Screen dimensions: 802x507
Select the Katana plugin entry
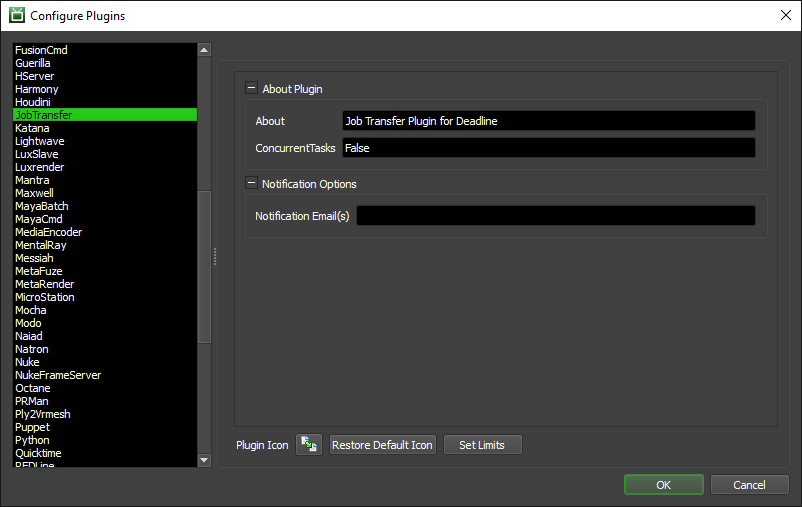pos(32,128)
